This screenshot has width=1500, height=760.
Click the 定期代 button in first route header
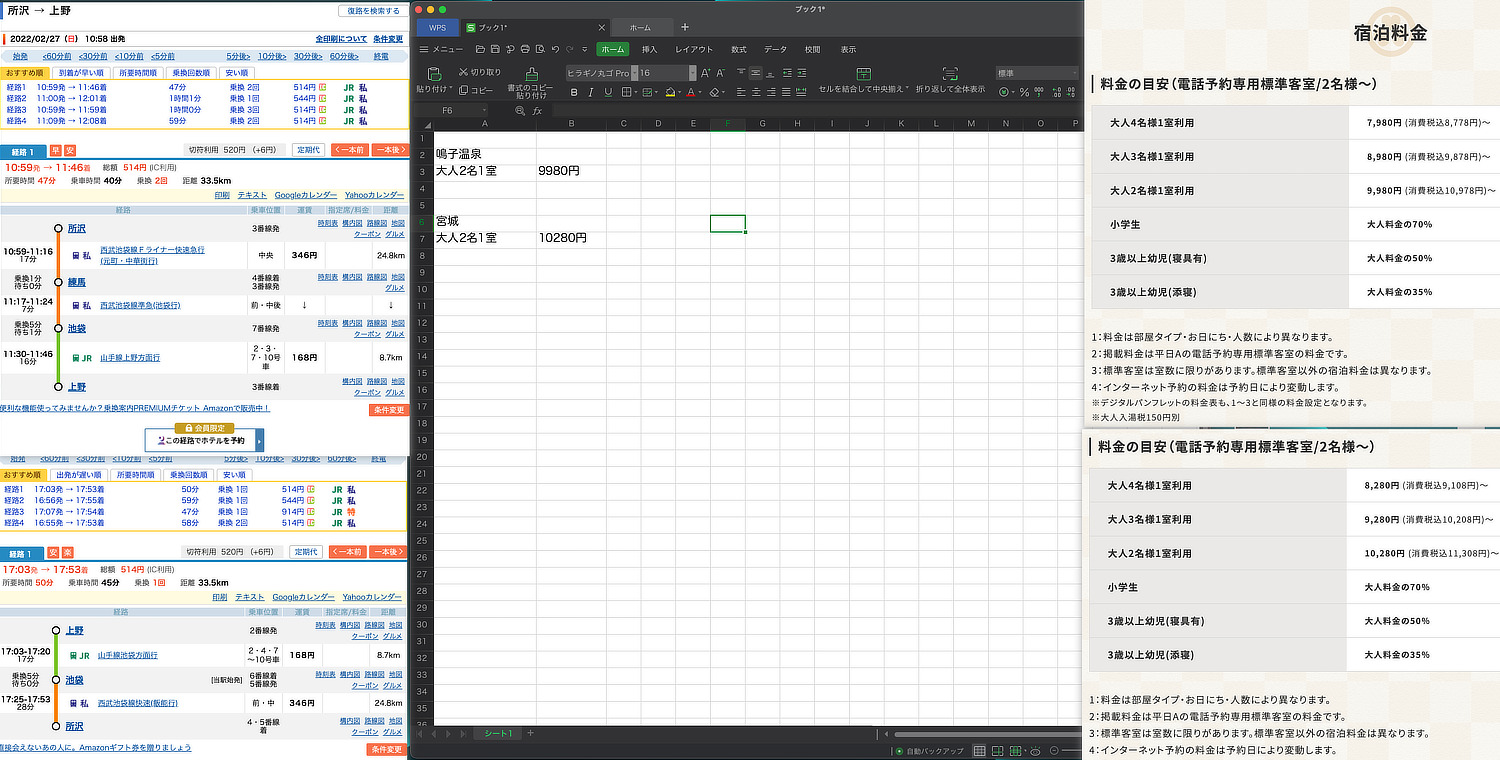point(308,149)
